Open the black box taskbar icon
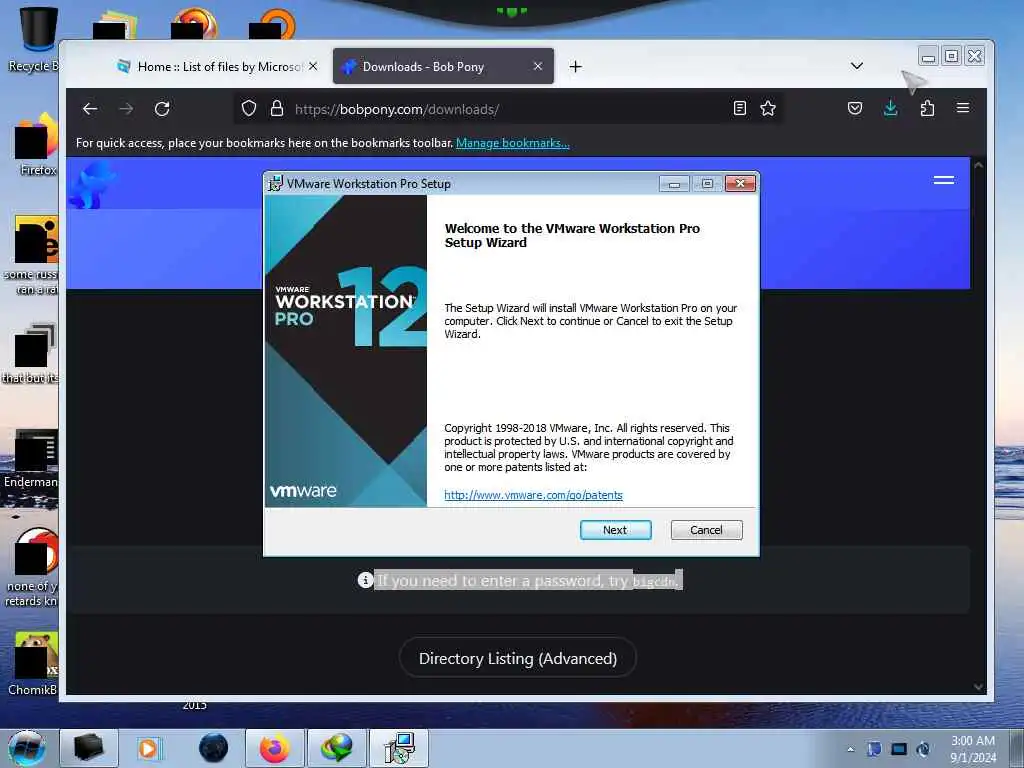This screenshot has height=768, width=1024. coord(89,748)
